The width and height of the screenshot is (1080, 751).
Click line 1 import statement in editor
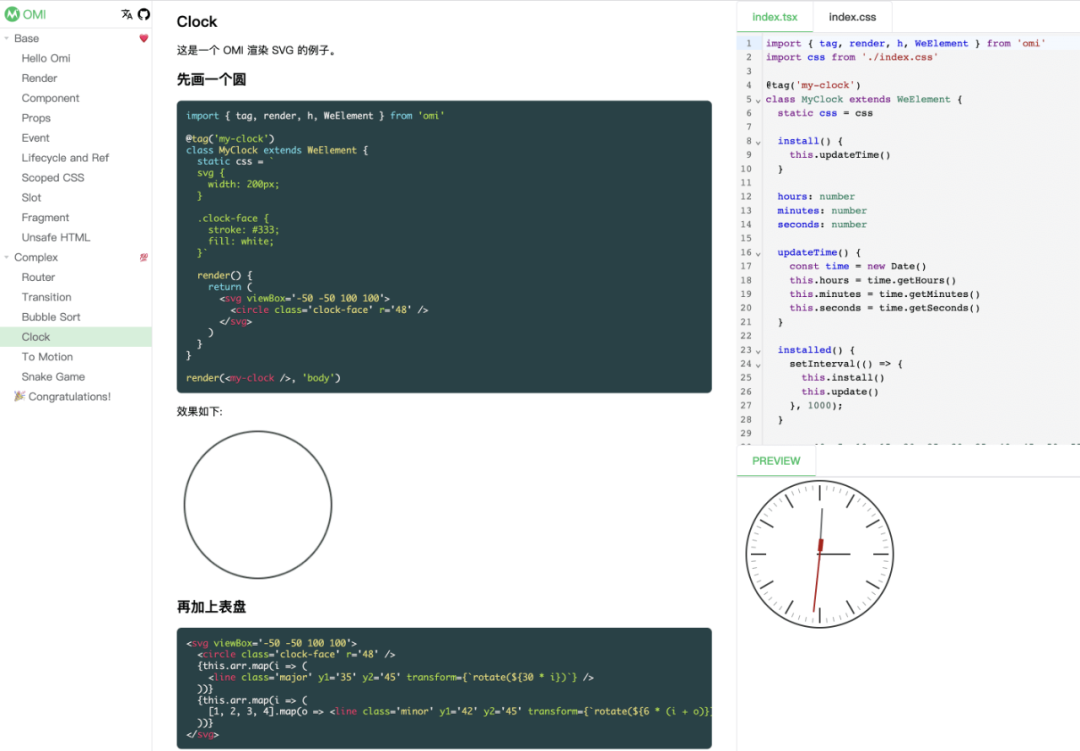[905, 43]
